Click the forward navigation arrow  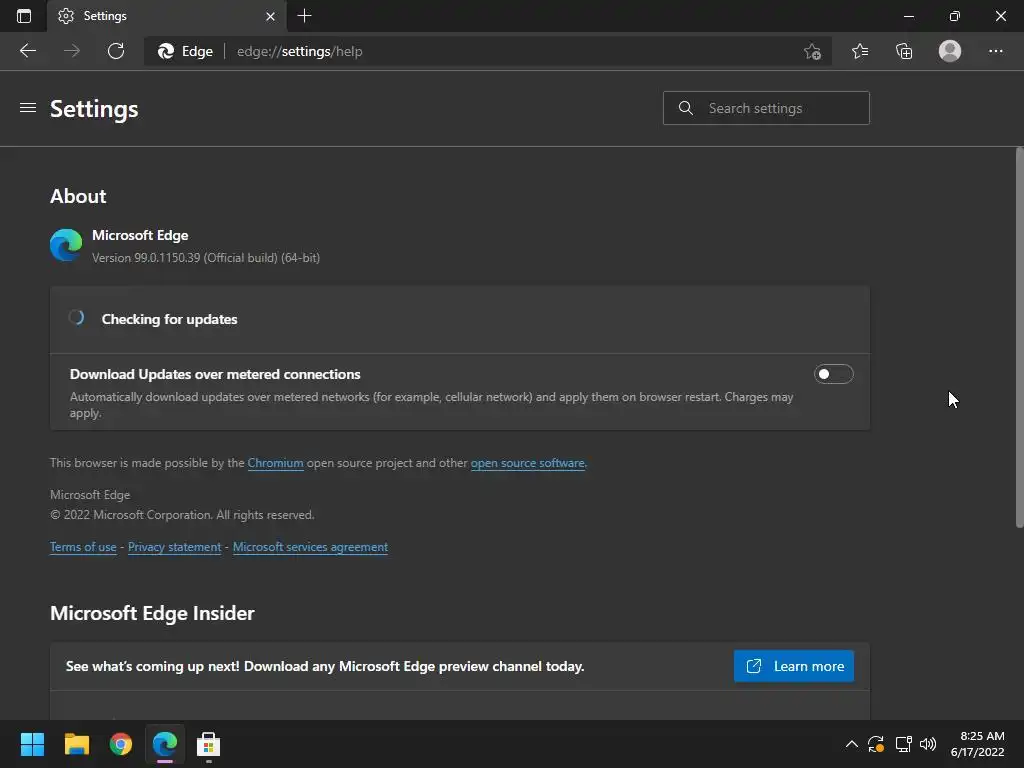click(72, 51)
